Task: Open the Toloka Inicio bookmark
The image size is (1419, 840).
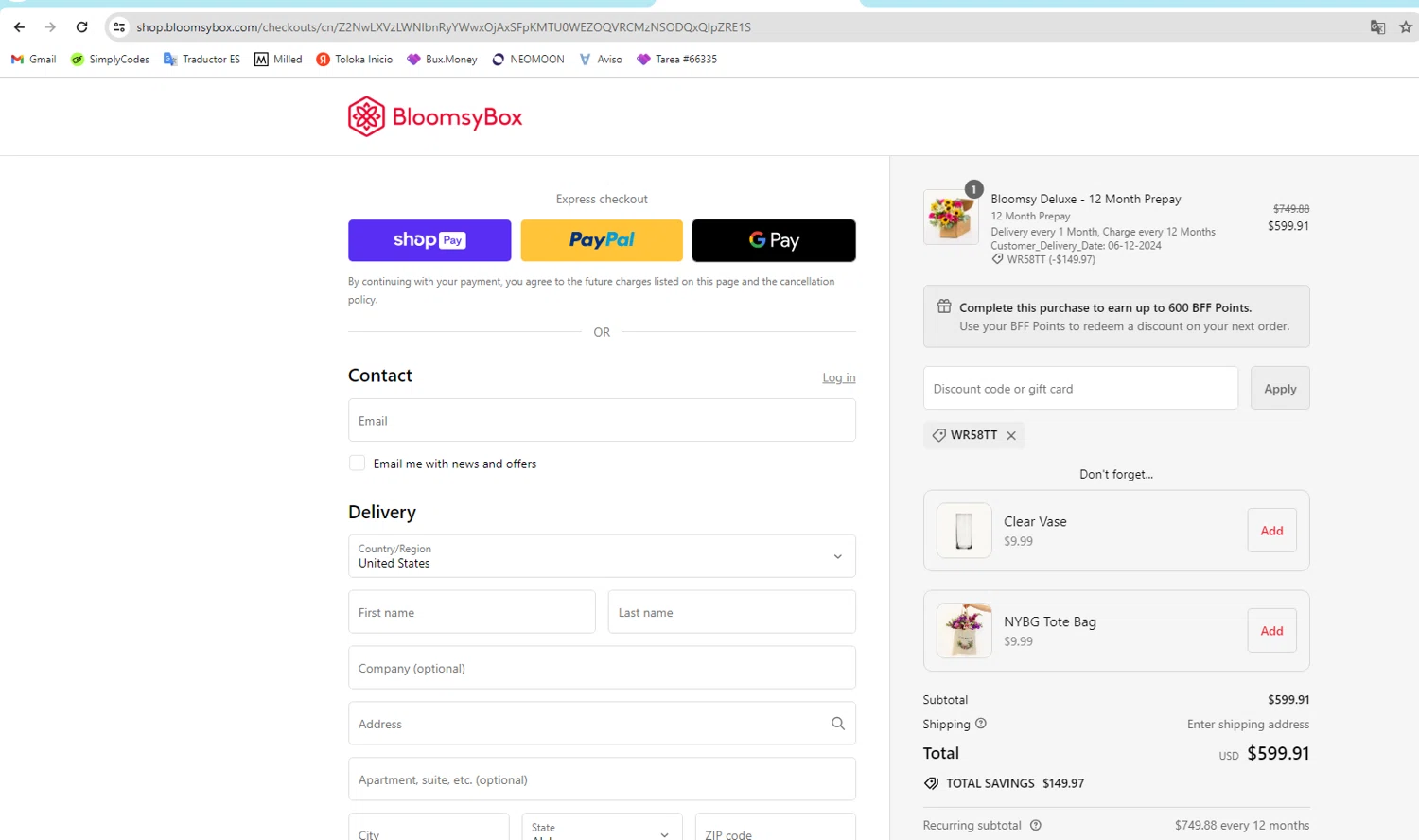Action: tap(355, 59)
